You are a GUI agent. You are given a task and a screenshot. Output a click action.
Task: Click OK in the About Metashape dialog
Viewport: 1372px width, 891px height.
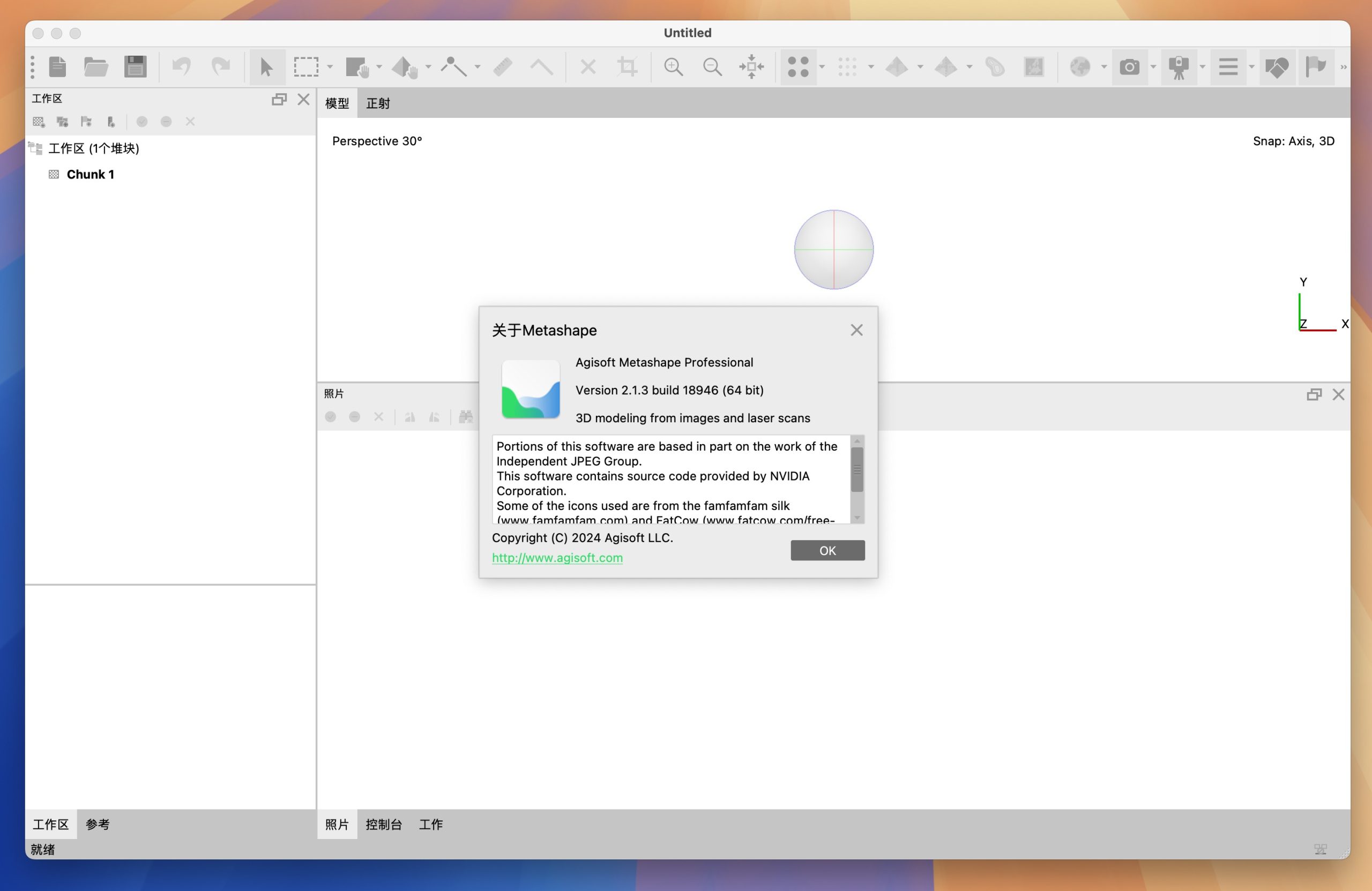pyautogui.click(x=827, y=550)
